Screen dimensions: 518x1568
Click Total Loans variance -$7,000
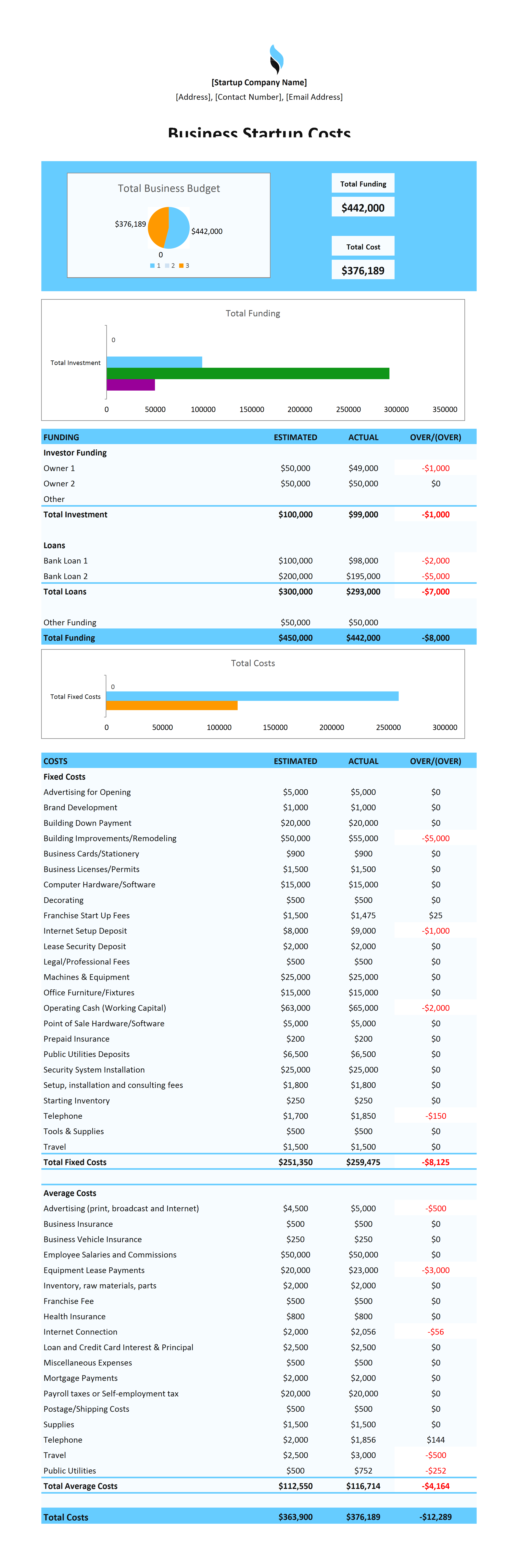click(436, 592)
